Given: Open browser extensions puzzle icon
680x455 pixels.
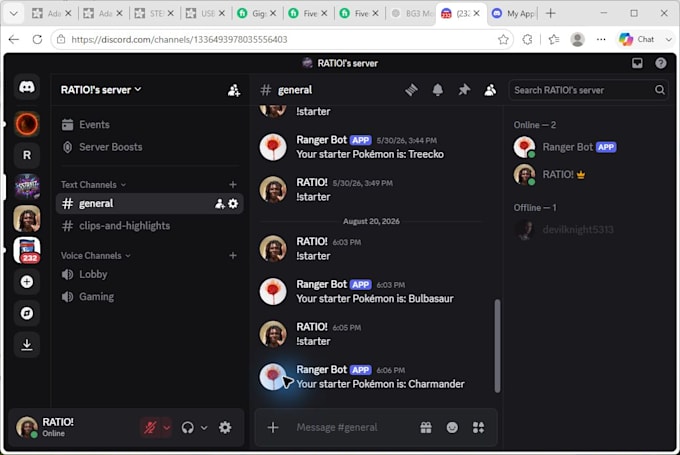Looking at the screenshot, I should [527, 39].
